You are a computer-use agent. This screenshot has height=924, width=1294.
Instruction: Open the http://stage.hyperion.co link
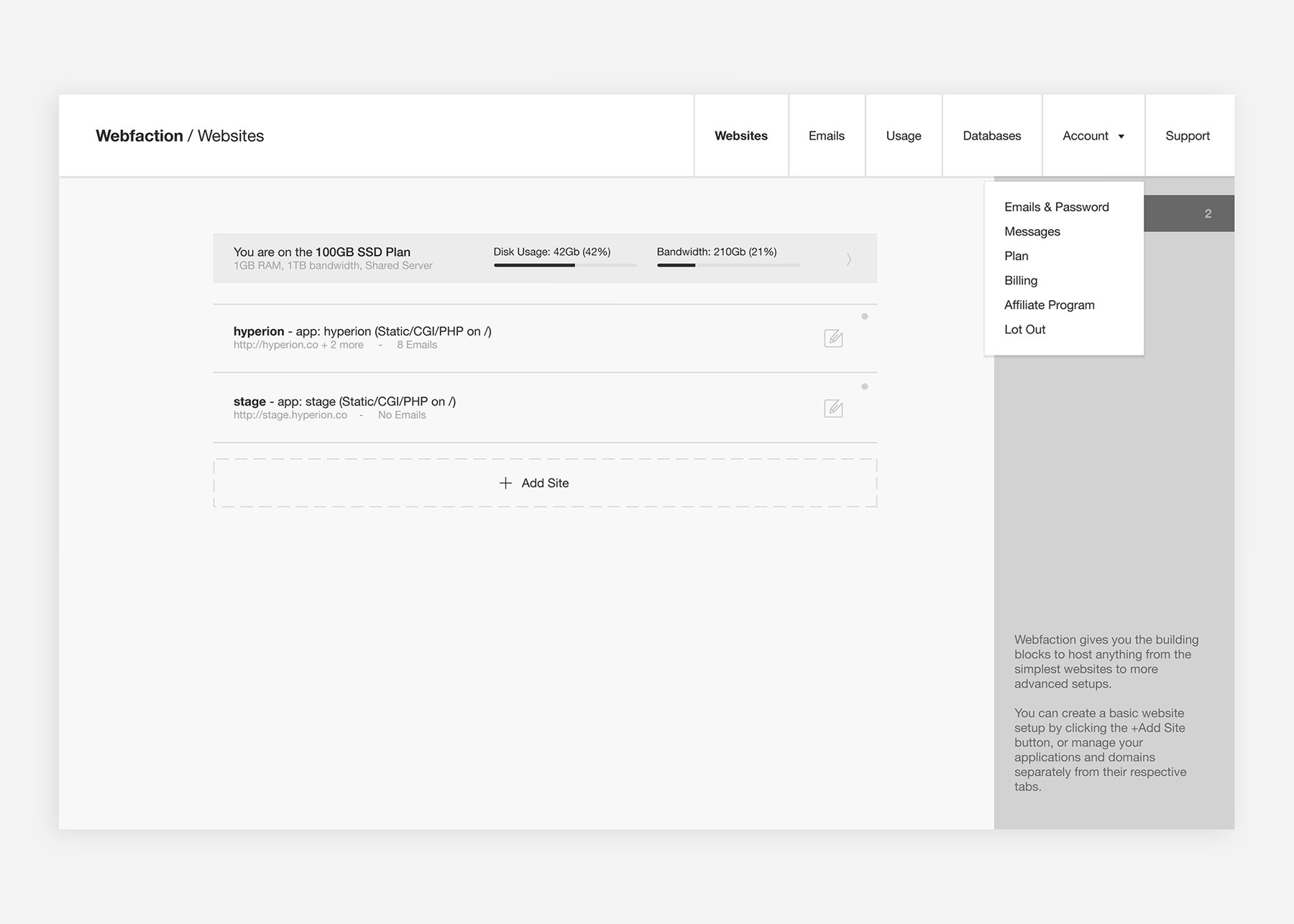tap(290, 415)
